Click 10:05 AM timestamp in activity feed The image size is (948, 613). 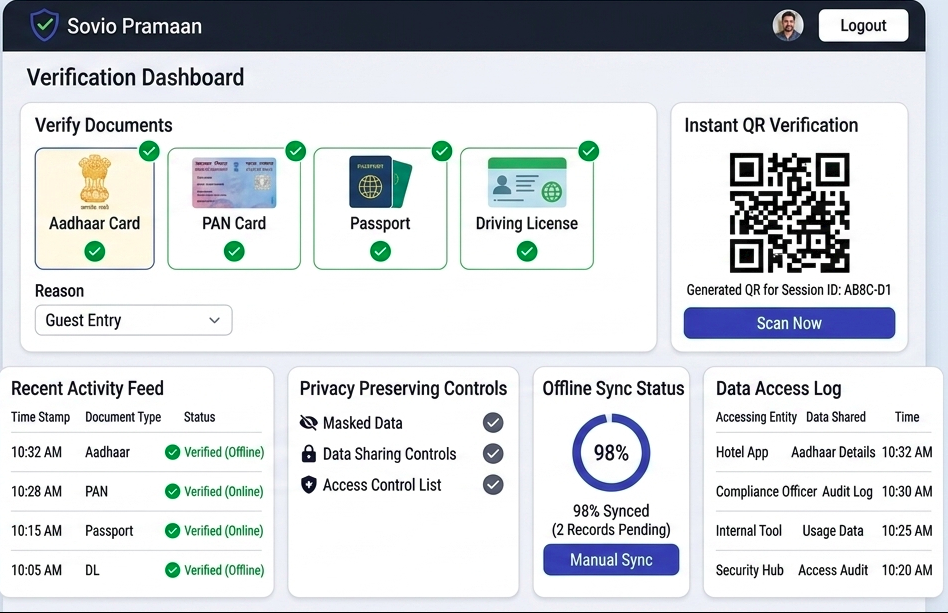click(36, 570)
